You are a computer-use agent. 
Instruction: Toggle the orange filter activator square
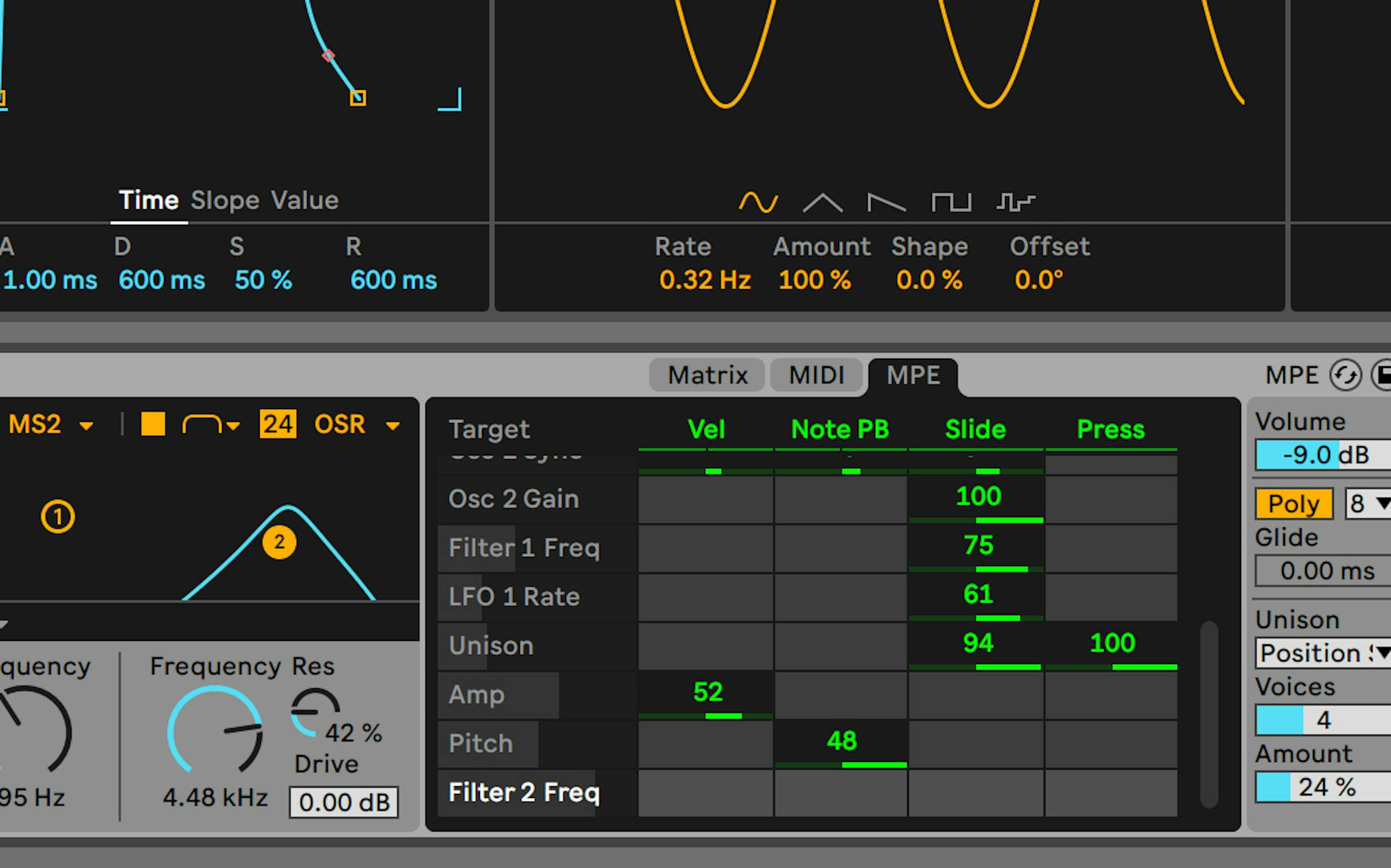pos(153,424)
